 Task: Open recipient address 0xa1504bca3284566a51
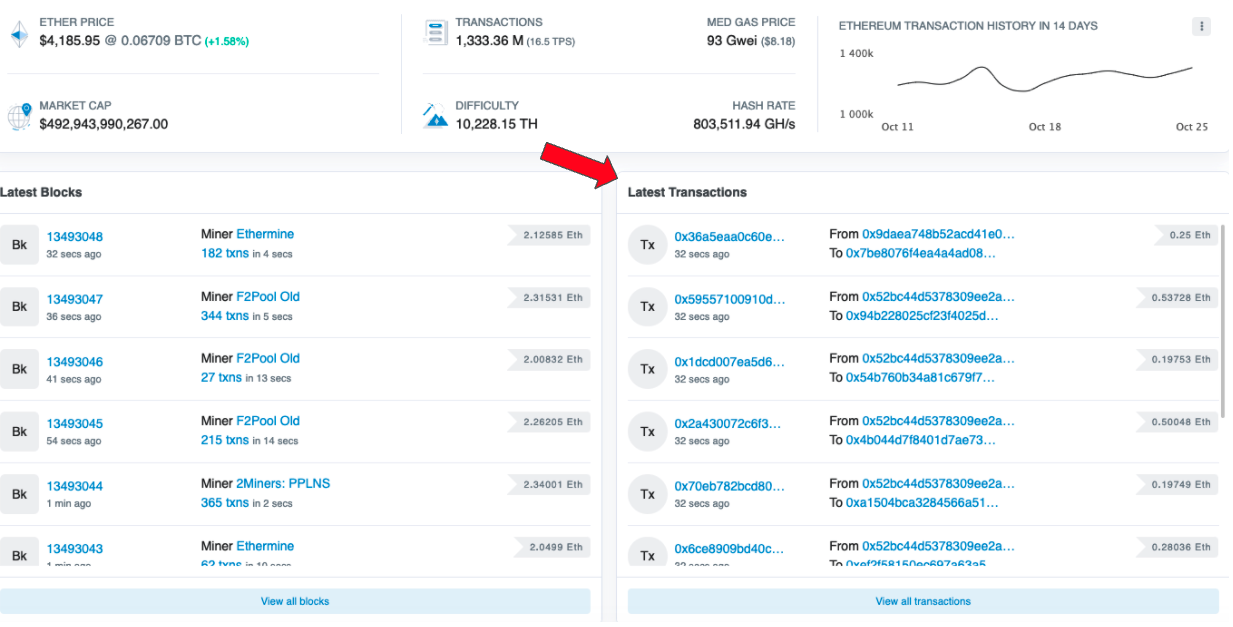click(923, 503)
